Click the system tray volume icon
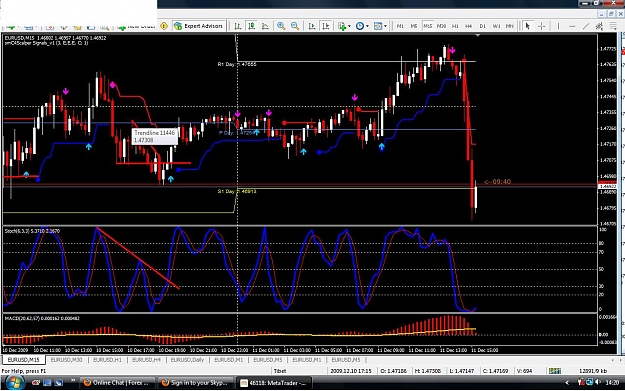Screen dimensions: 625x391 (598, 383)
